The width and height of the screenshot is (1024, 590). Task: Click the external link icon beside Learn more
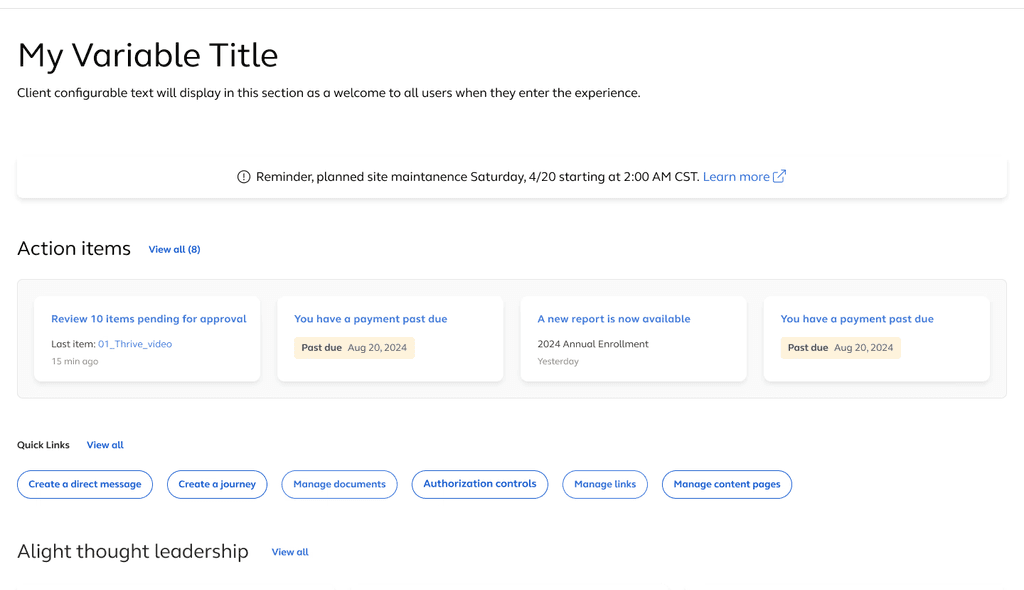(780, 177)
